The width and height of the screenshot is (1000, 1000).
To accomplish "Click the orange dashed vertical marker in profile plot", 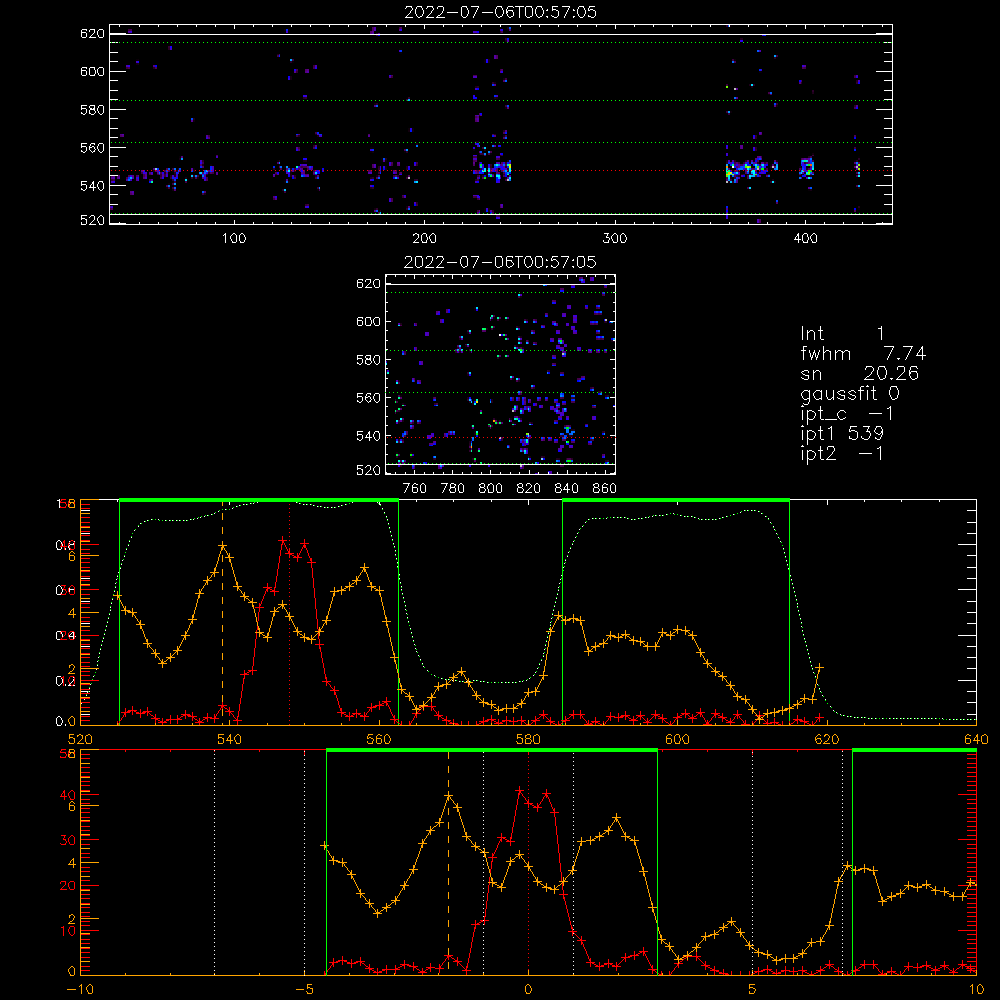I will (x=222, y=612).
